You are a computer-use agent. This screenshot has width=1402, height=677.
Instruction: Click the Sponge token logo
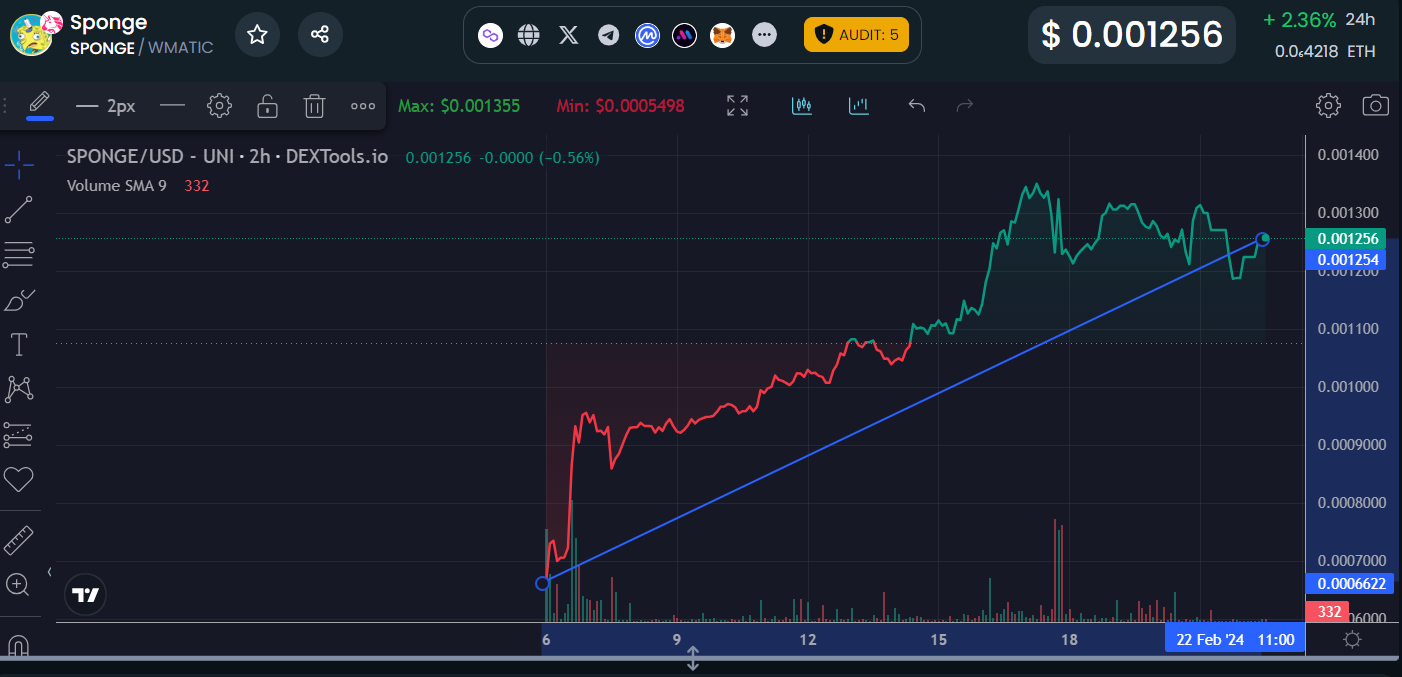tap(32, 35)
